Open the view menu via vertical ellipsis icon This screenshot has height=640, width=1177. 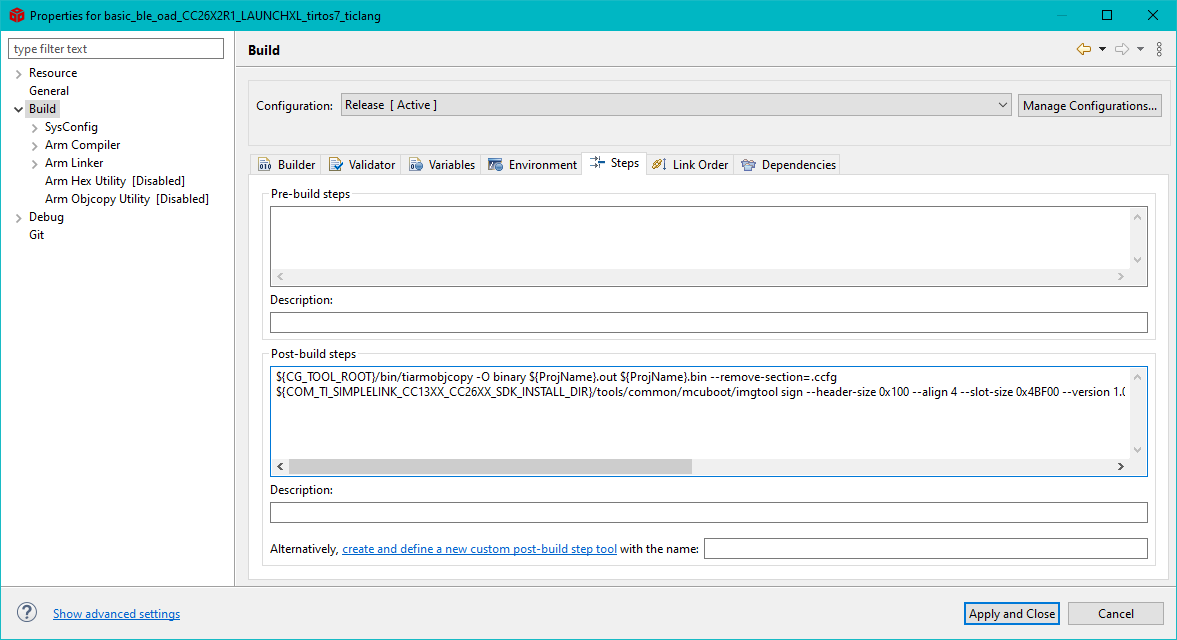1159,47
